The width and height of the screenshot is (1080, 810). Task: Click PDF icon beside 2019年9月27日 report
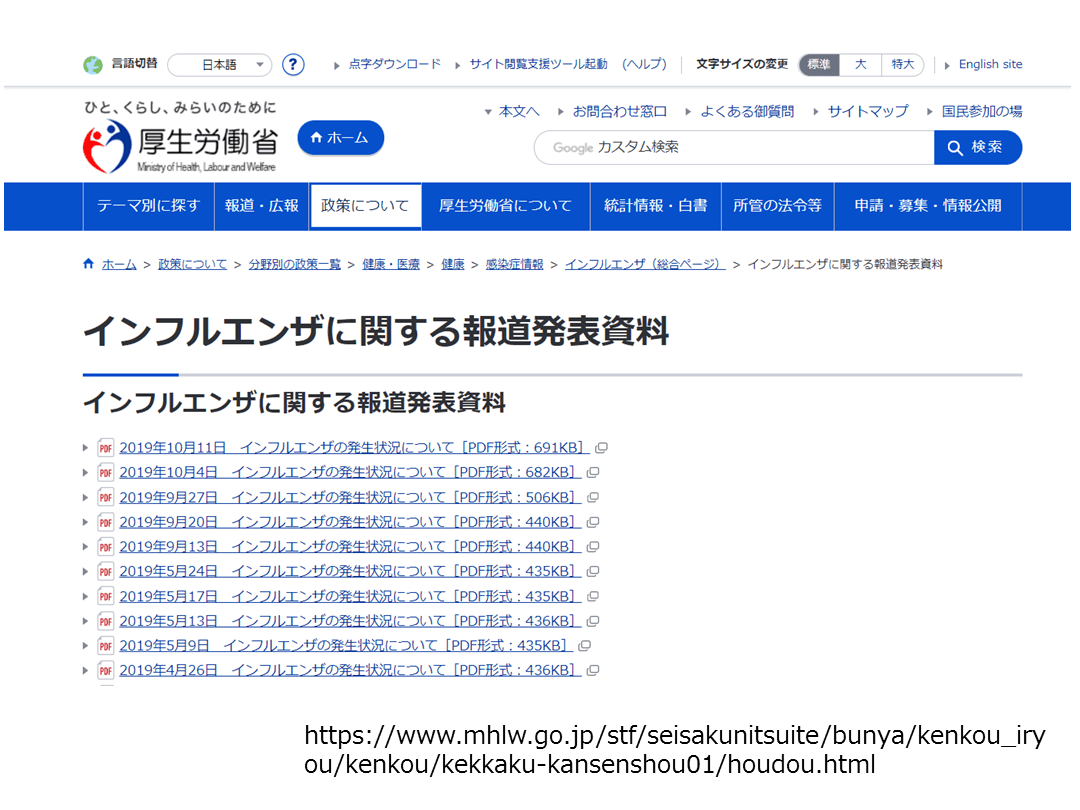point(106,497)
